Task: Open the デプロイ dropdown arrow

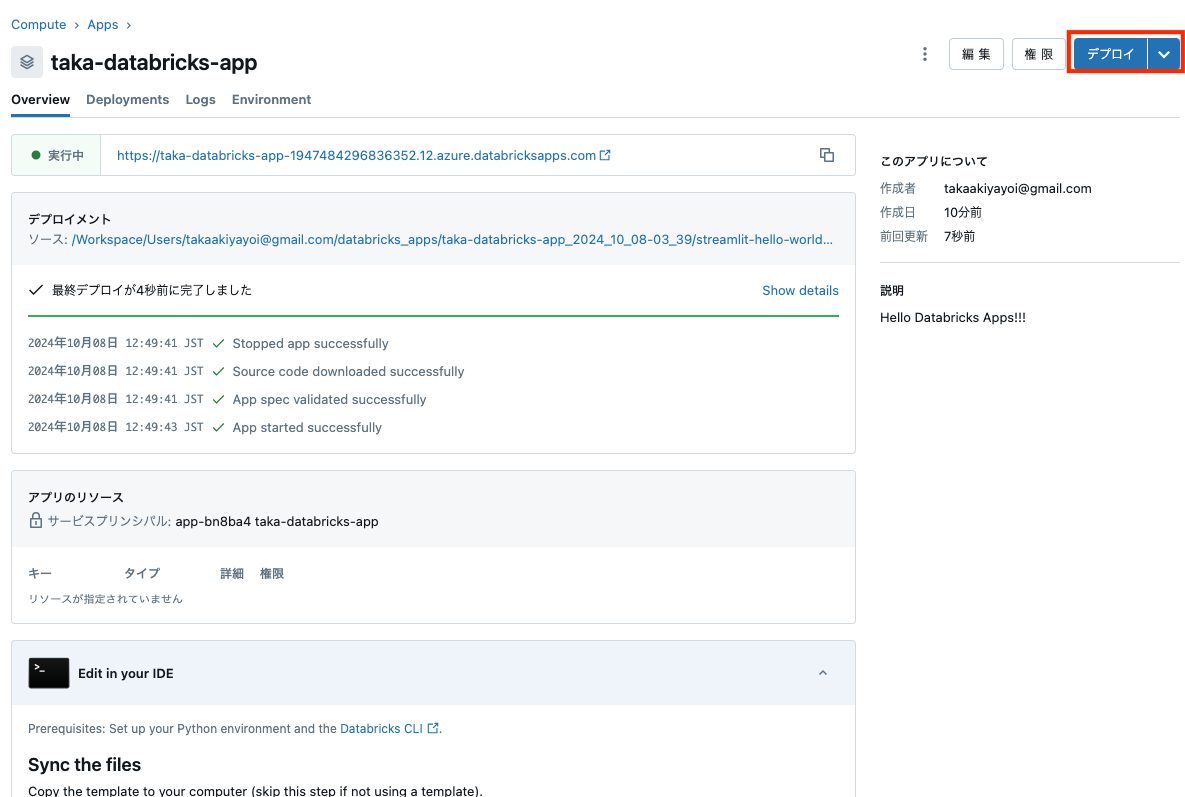Action: (x=1164, y=54)
